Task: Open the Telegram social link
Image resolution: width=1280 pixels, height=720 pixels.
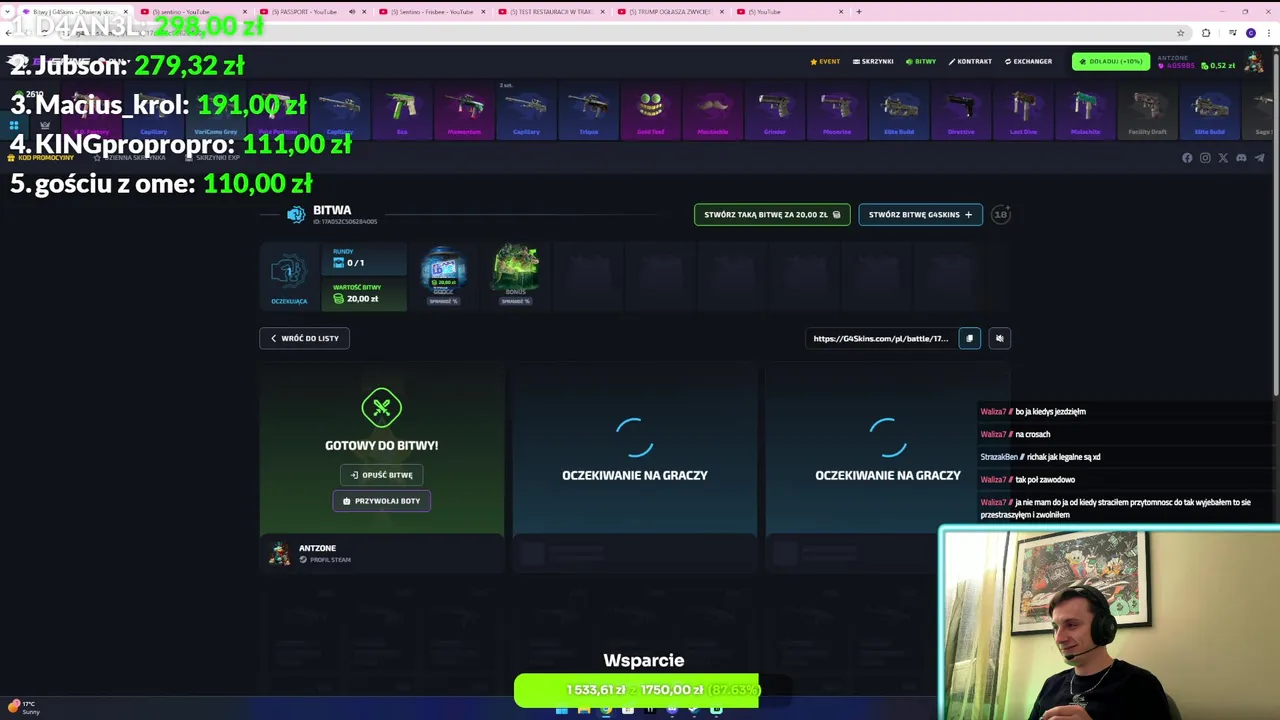Action: pyautogui.click(x=1259, y=158)
